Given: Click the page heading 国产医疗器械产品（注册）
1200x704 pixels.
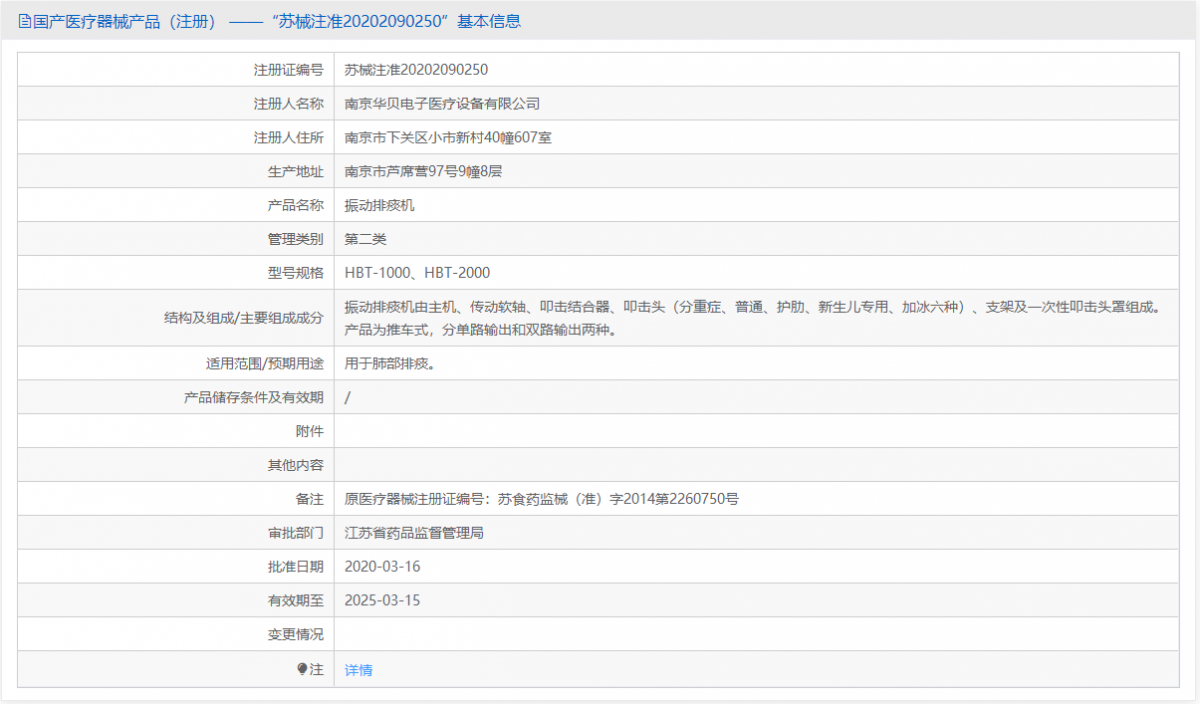Looking at the screenshot, I should (125, 21).
